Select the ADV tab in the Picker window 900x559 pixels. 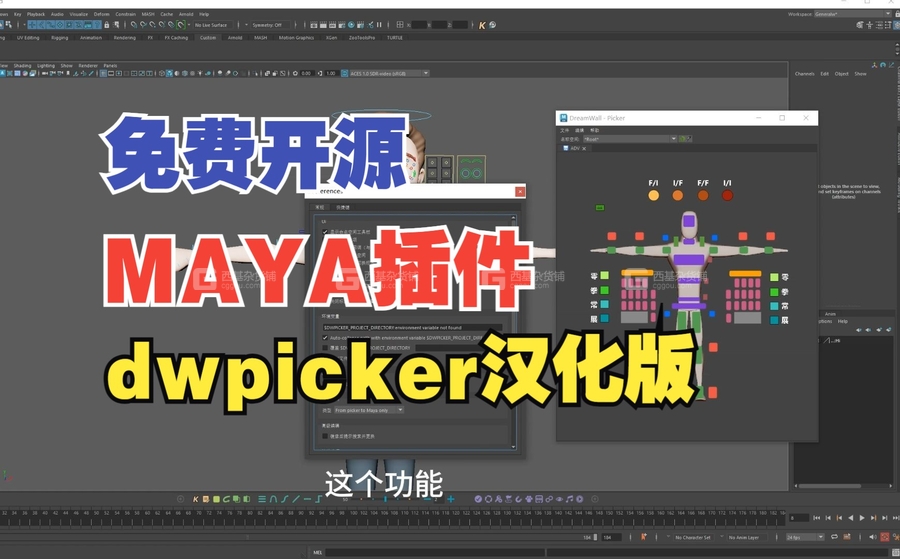(x=573, y=149)
